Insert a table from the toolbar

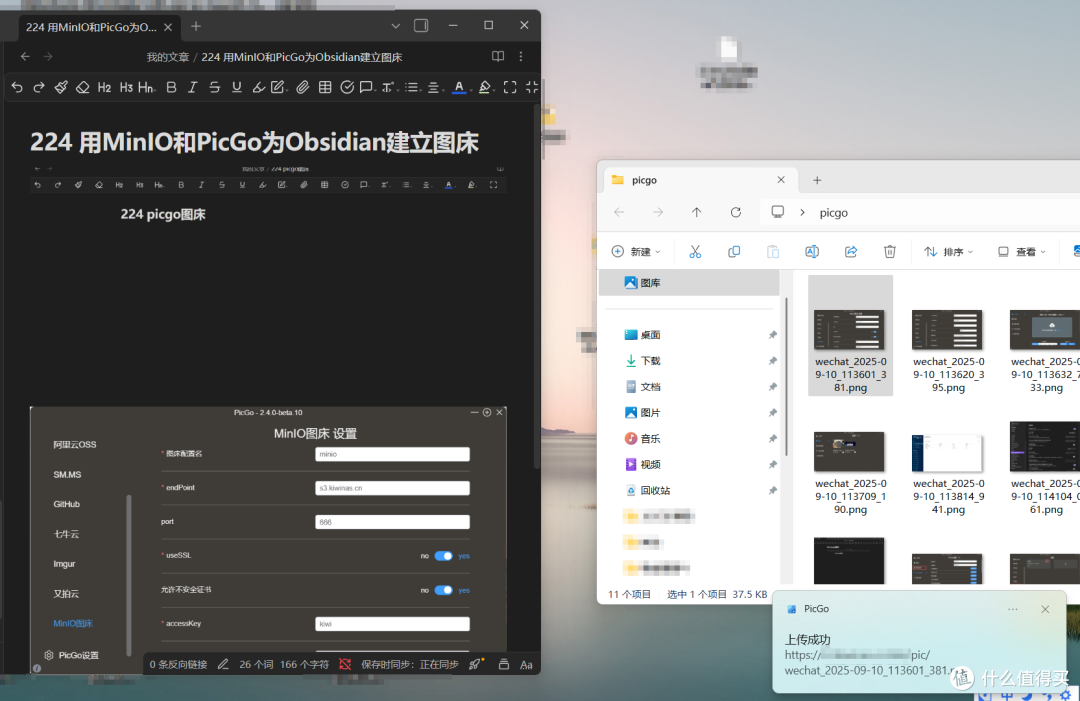pyautogui.click(x=325, y=87)
